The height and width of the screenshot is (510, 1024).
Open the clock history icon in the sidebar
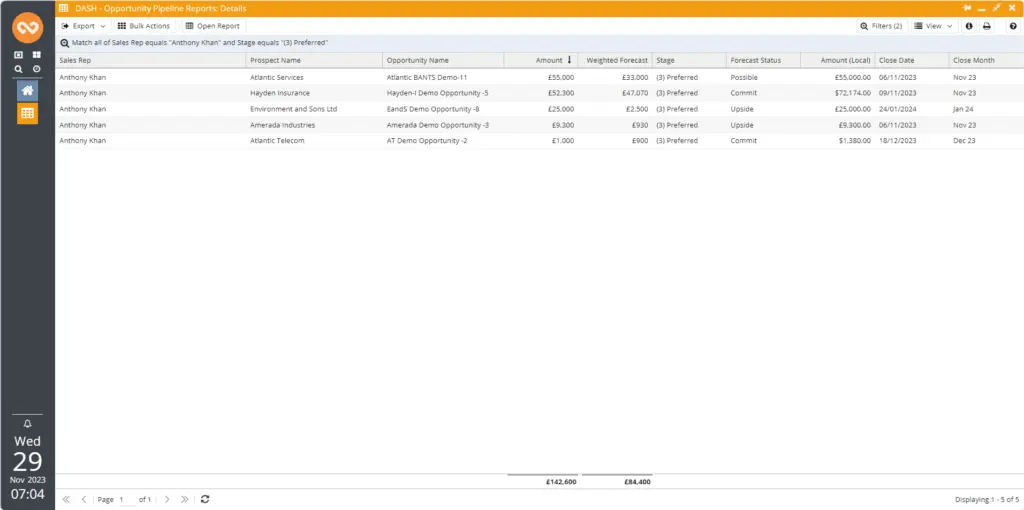(x=37, y=69)
